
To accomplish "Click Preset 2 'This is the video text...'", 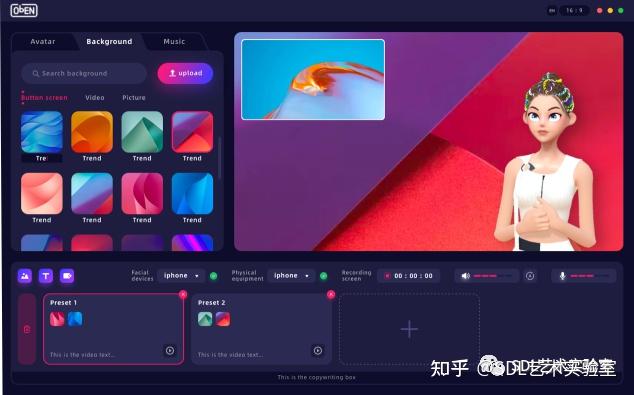I will click(x=230, y=355).
